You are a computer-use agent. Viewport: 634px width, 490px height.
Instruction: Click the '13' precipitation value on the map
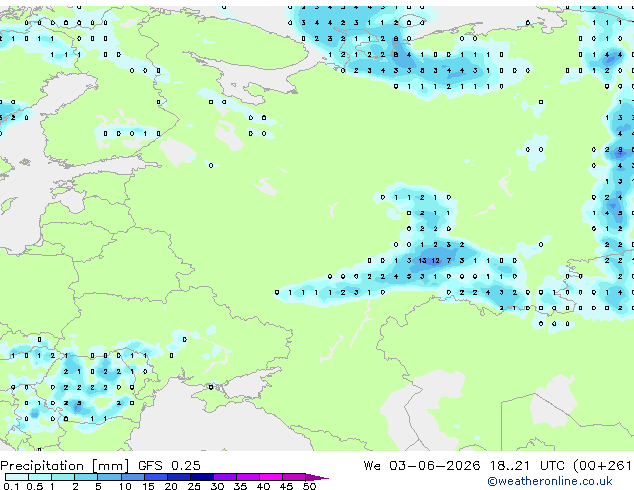pos(422,261)
